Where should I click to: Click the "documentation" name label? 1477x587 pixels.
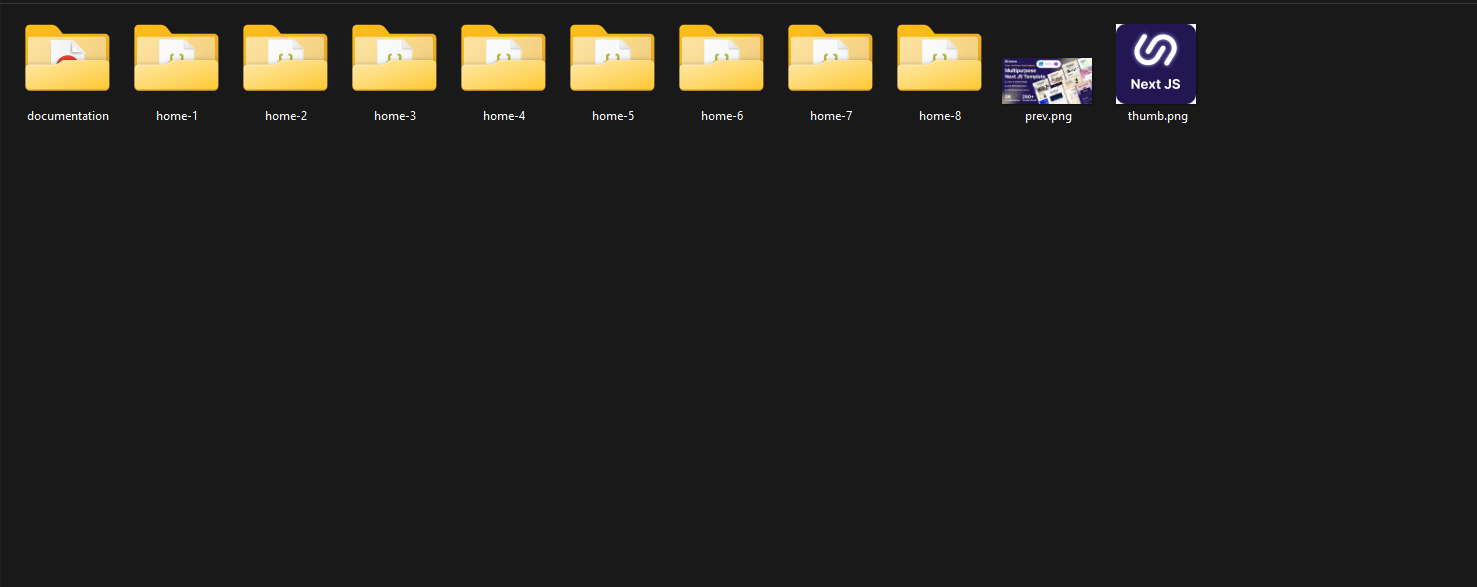pyautogui.click(x=68, y=116)
